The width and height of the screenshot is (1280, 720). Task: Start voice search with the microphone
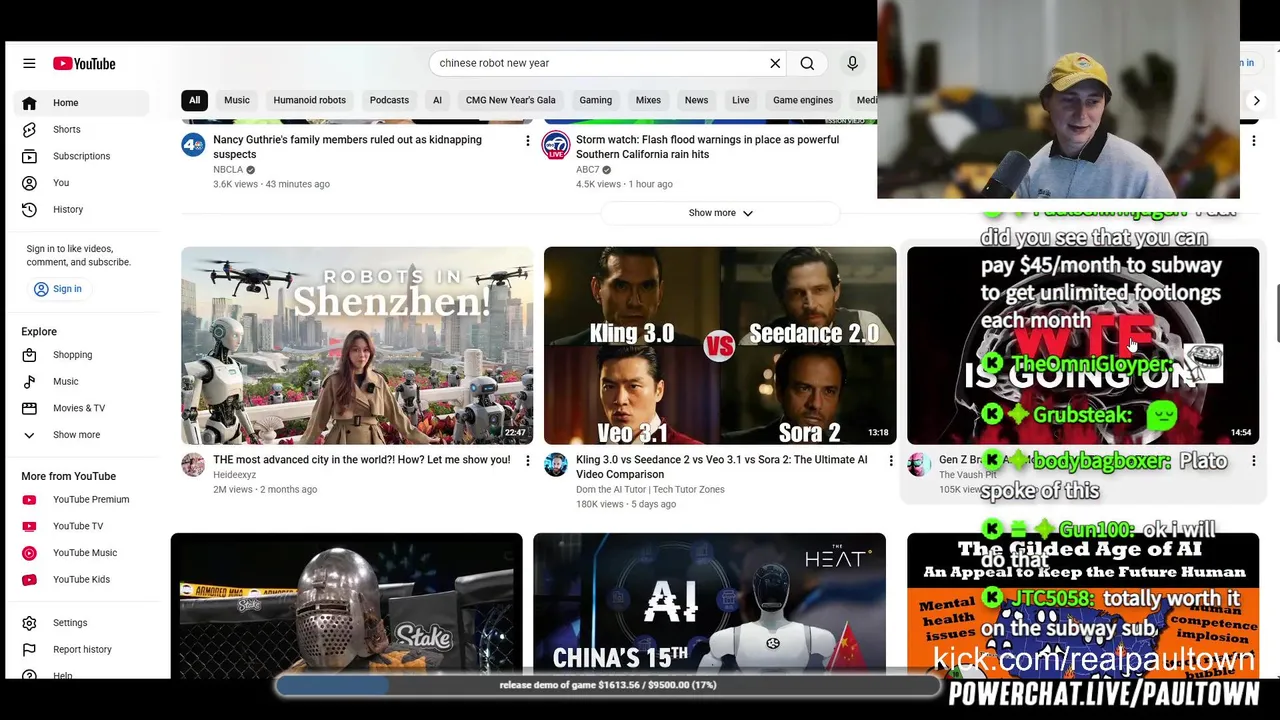(x=852, y=63)
